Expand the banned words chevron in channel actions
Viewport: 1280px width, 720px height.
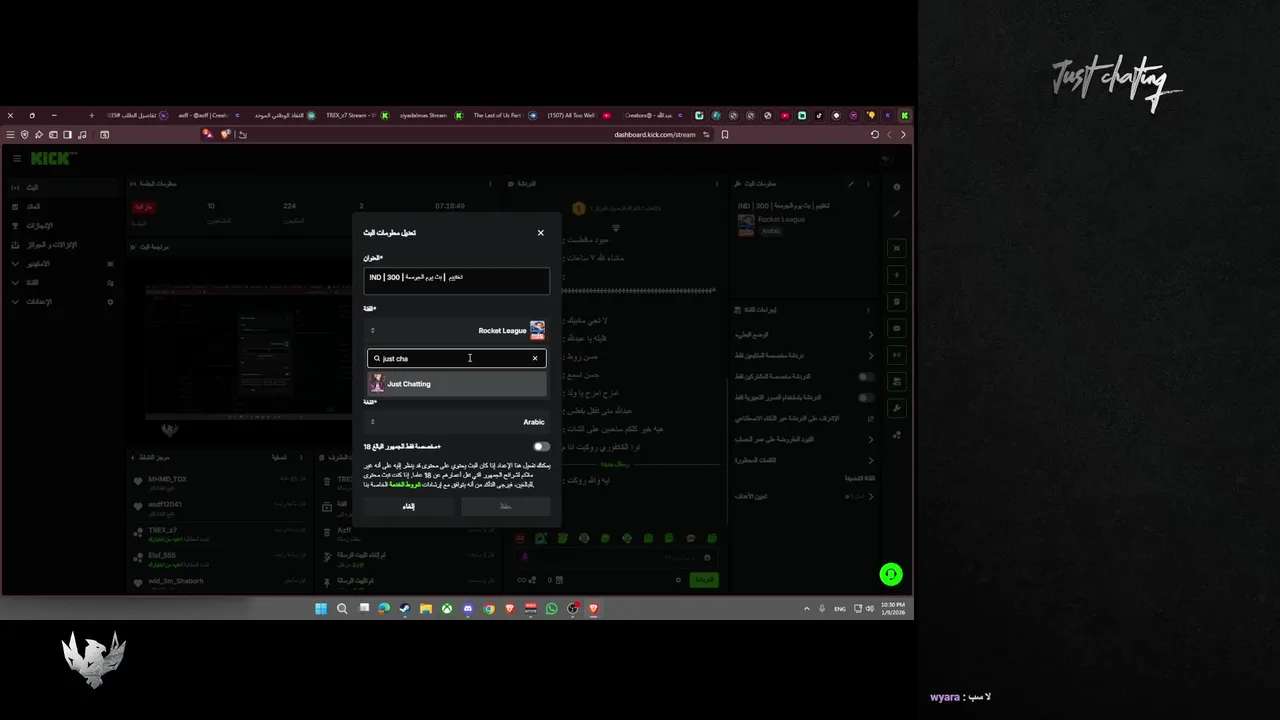870,460
